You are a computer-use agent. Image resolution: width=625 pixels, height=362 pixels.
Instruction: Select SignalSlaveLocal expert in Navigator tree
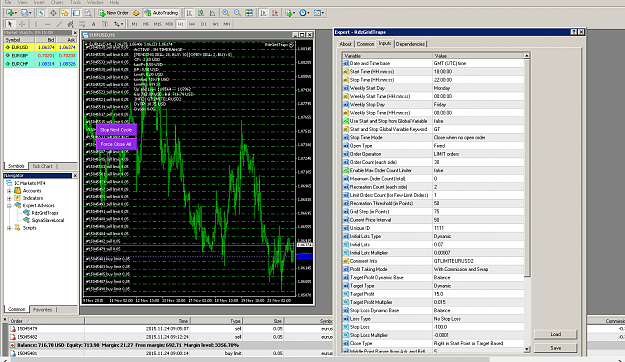pos(47,220)
